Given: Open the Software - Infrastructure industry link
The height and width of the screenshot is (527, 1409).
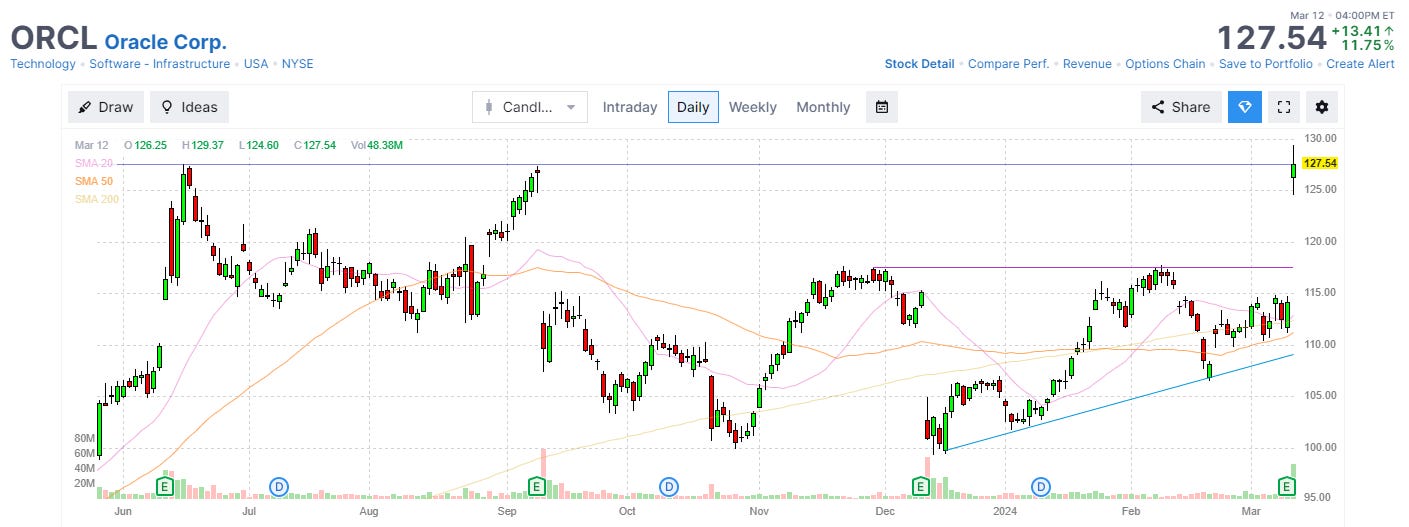Looking at the screenshot, I should [x=159, y=64].
